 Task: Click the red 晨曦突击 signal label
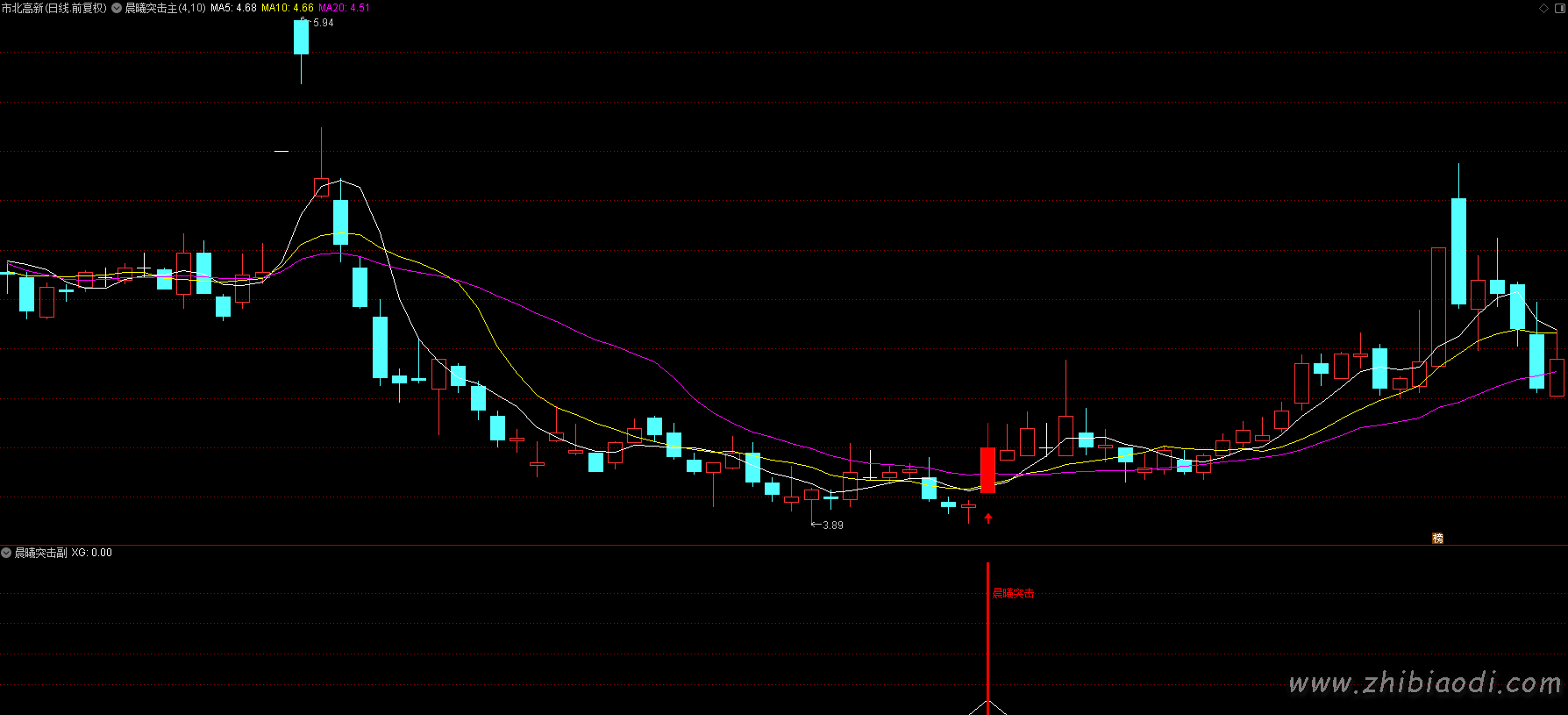pyautogui.click(x=1013, y=594)
